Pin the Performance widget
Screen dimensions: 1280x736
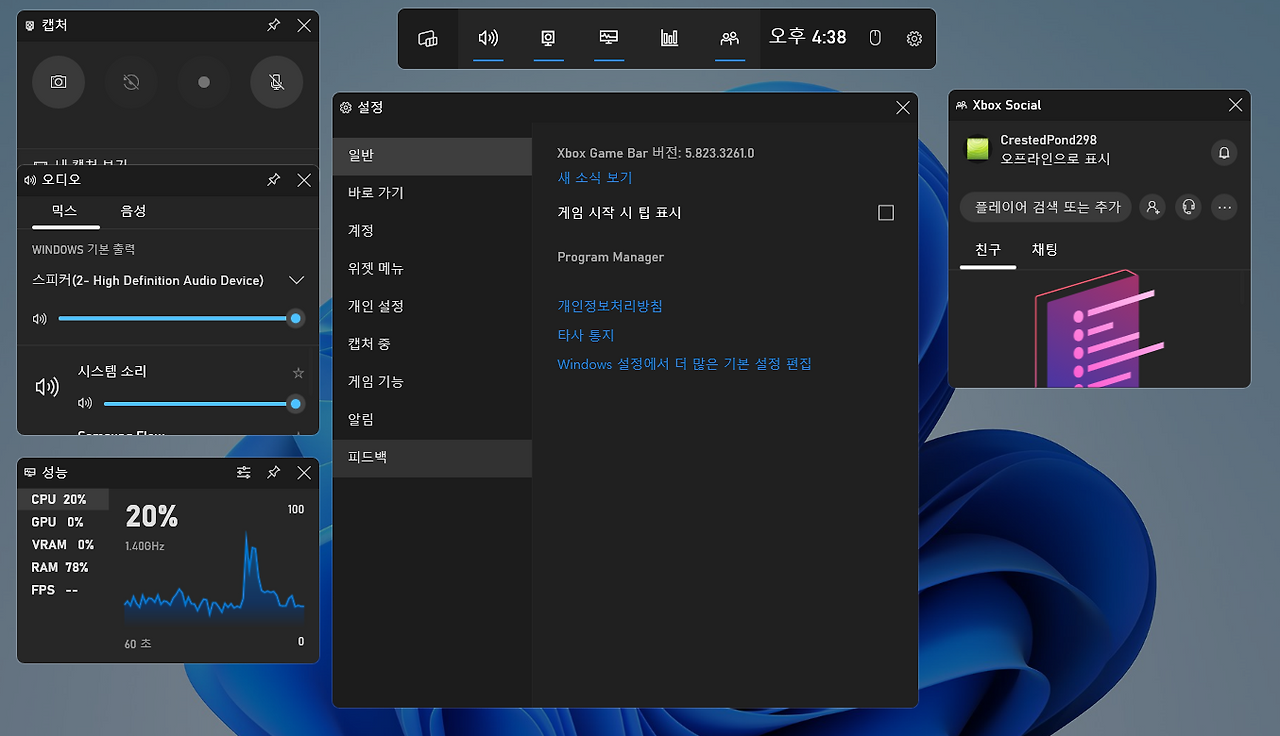(274, 472)
